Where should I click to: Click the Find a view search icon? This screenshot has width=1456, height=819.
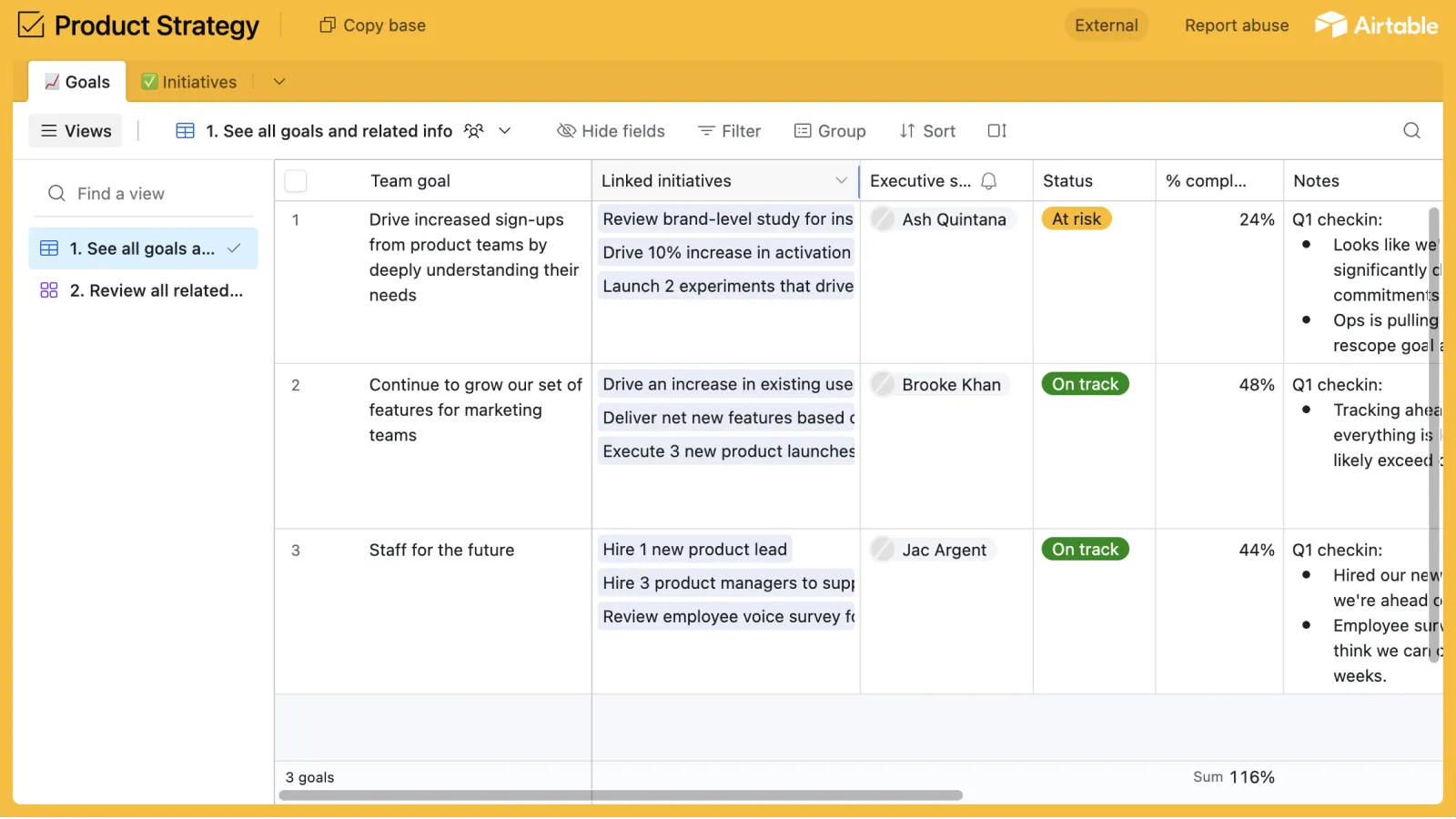(56, 194)
